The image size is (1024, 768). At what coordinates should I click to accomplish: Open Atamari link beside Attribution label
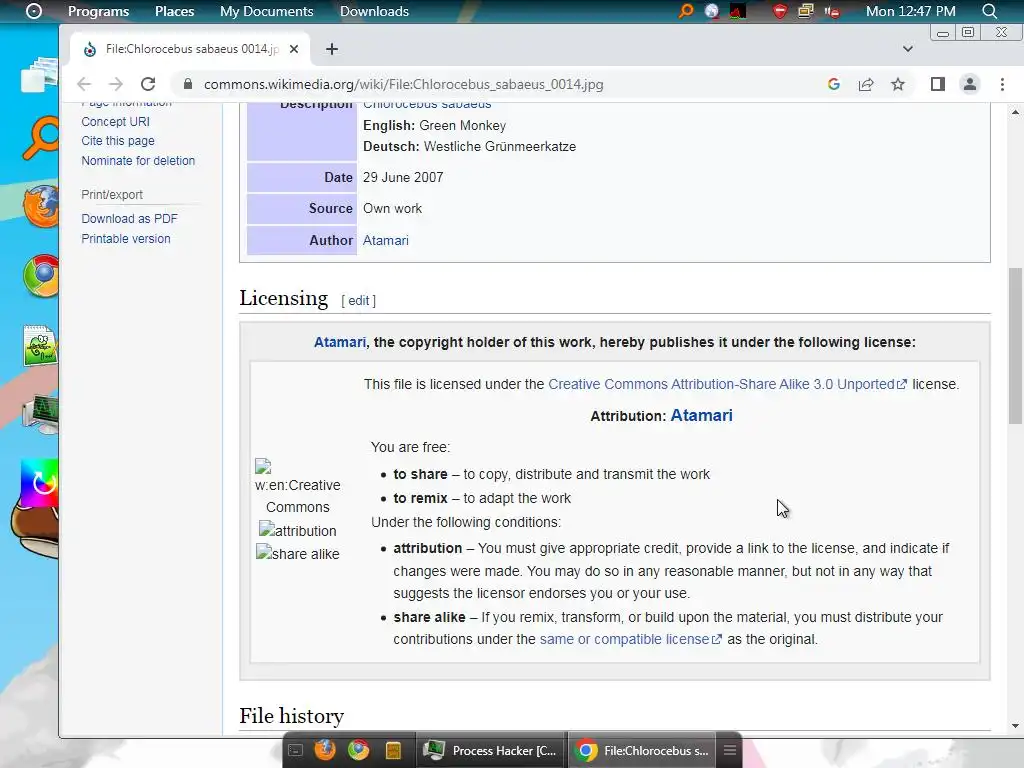coord(701,415)
